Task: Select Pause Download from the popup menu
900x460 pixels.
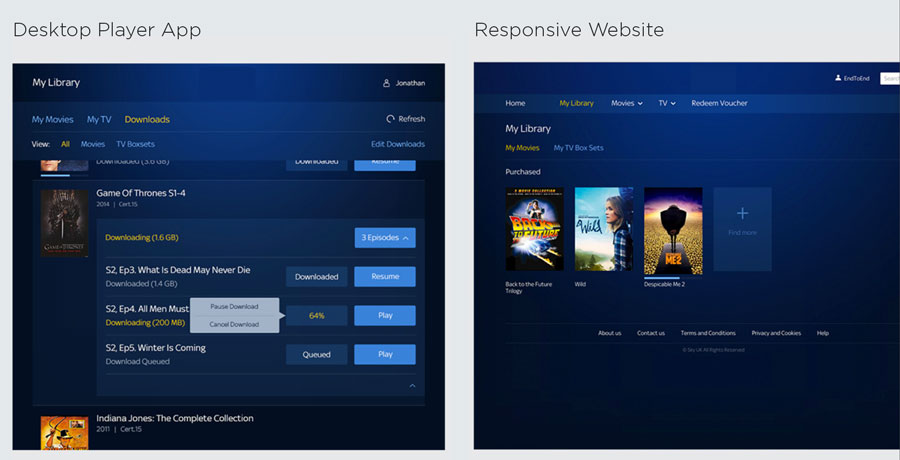Action: tap(234, 306)
